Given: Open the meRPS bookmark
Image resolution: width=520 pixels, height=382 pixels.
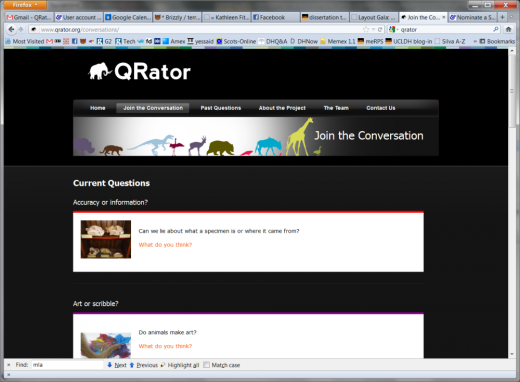Looking at the screenshot, I should point(370,41).
